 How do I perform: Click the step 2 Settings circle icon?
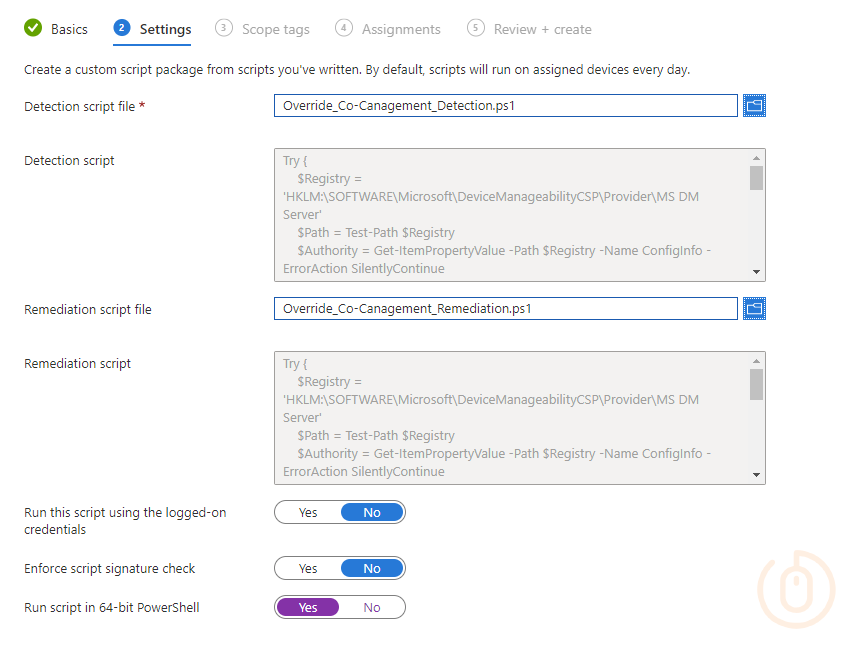click(x=121, y=27)
